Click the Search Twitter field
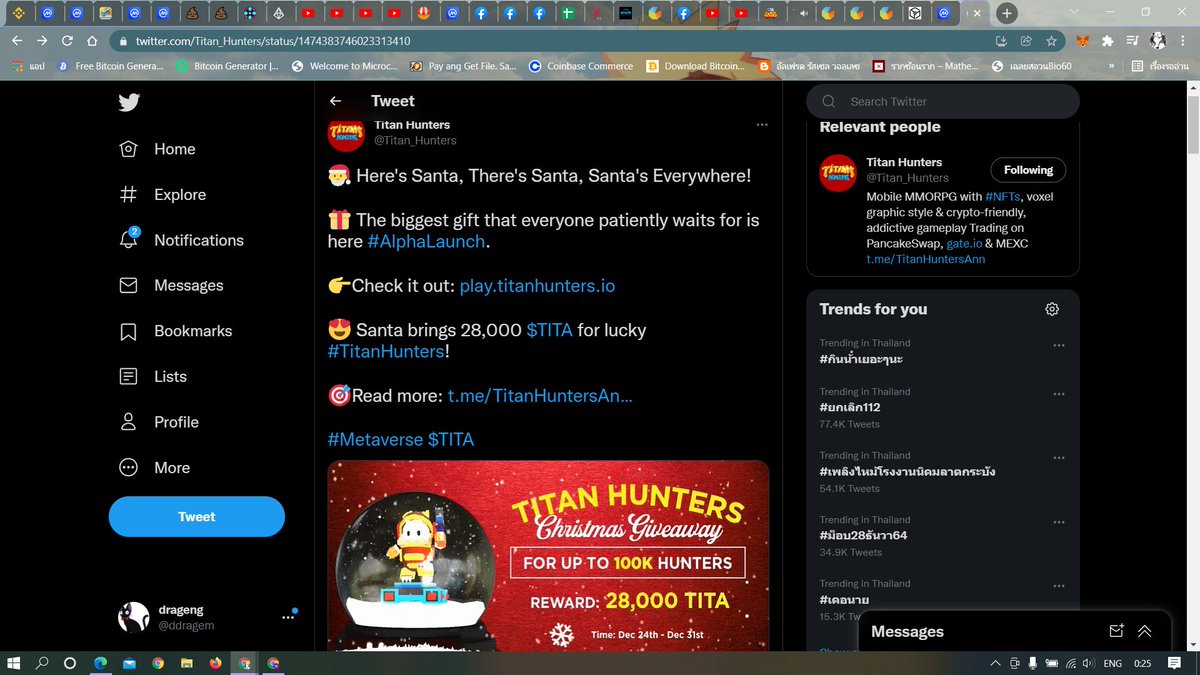Viewport: 1200px width, 675px height. (943, 101)
